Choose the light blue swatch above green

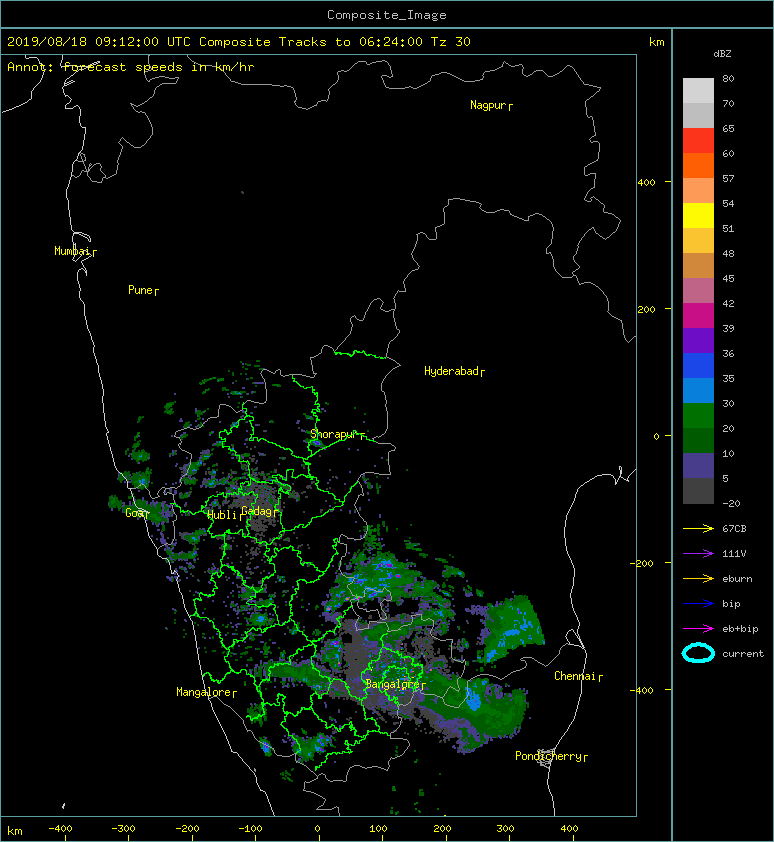(698, 390)
